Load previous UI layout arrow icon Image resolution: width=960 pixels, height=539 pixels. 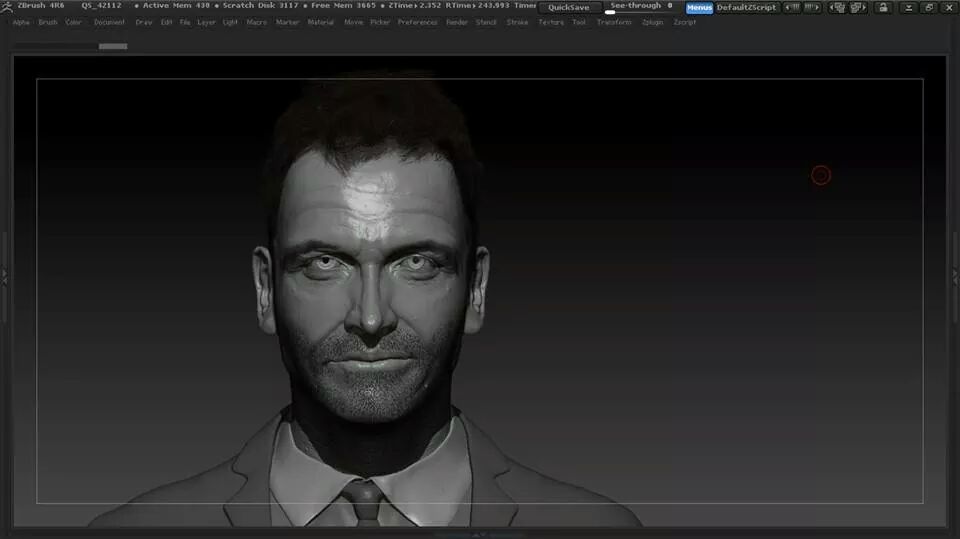pos(792,7)
